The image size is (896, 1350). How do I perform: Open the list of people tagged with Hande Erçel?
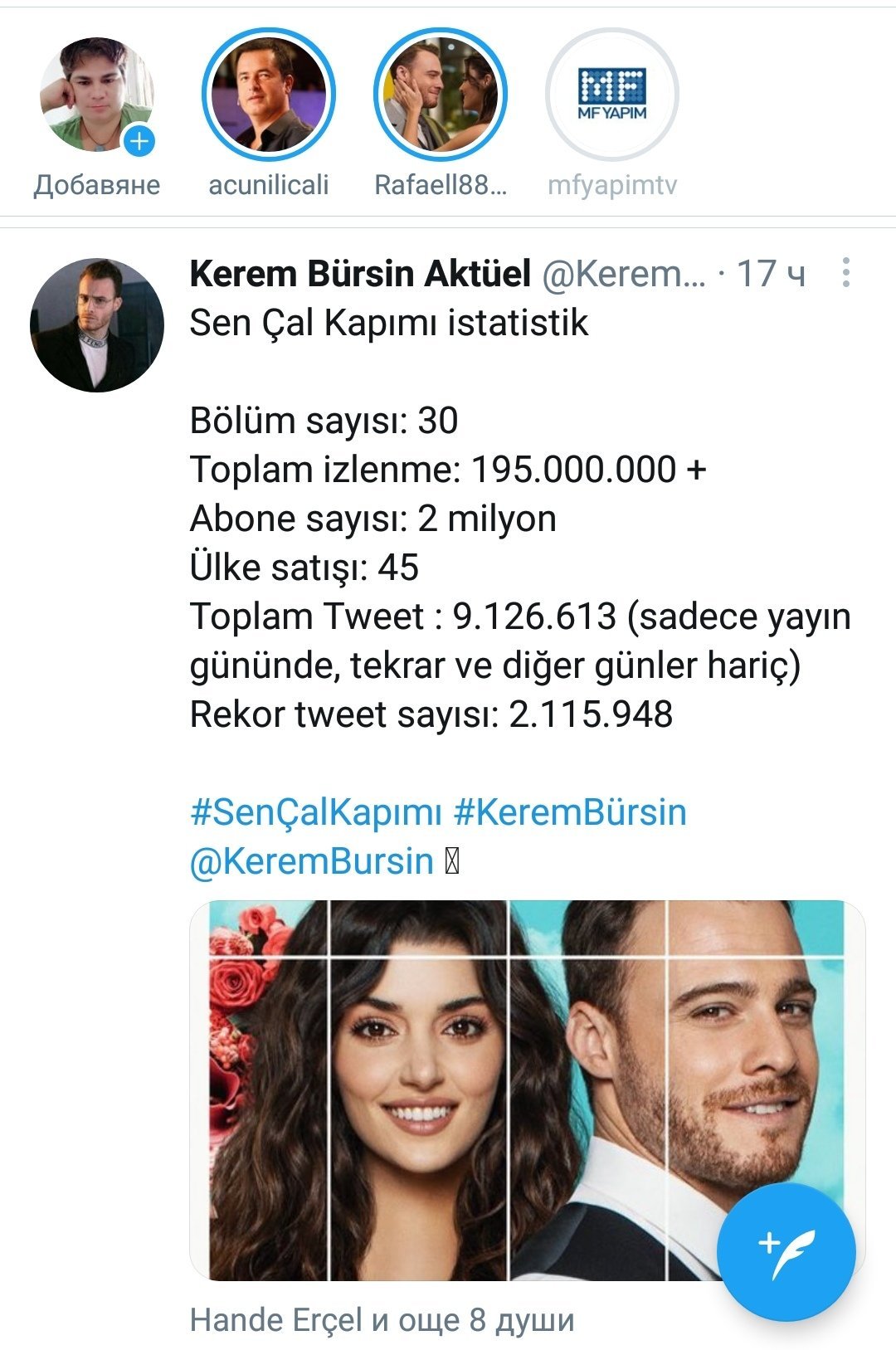pos(382,1319)
